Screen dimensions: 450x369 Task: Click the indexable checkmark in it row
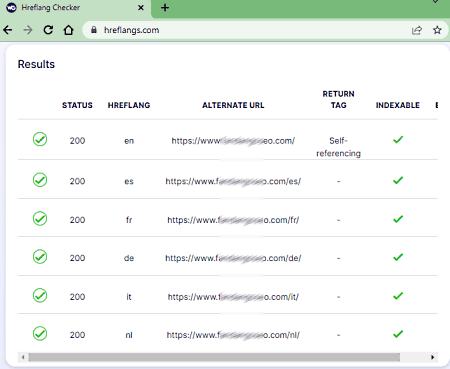(398, 296)
